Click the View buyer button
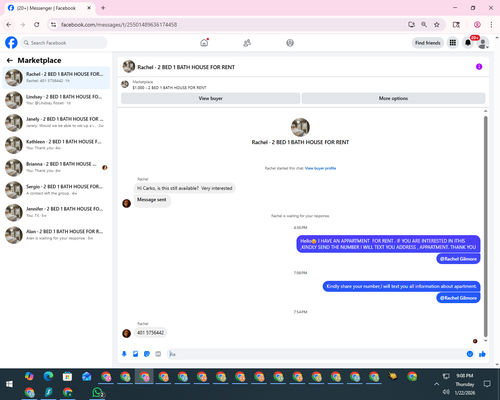The height and width of the screenshot is (400, 500). pos(210,98)
